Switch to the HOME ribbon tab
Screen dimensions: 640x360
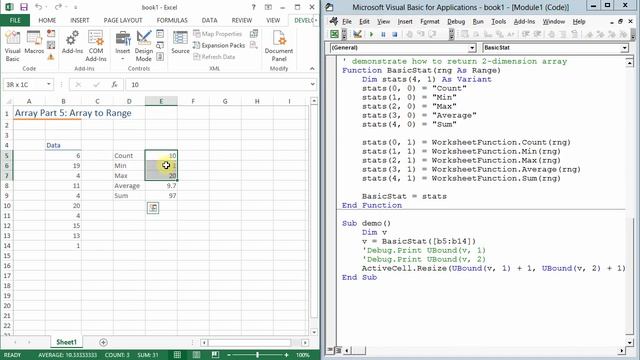[47, 20]
